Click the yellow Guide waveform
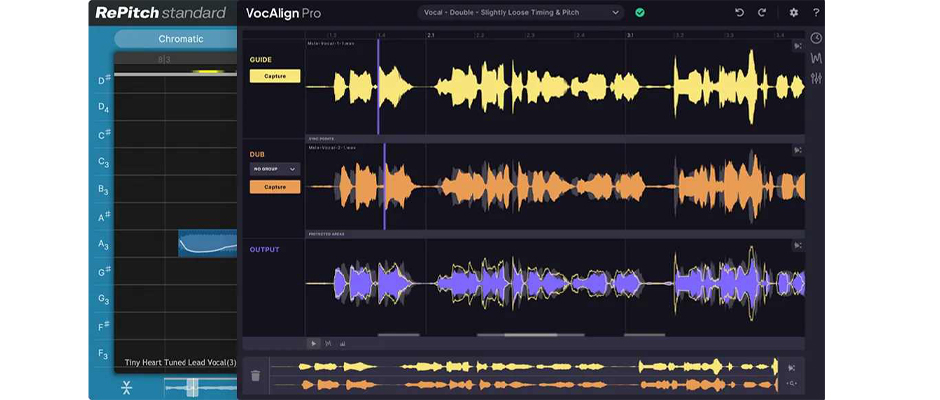 coord(555,87)
